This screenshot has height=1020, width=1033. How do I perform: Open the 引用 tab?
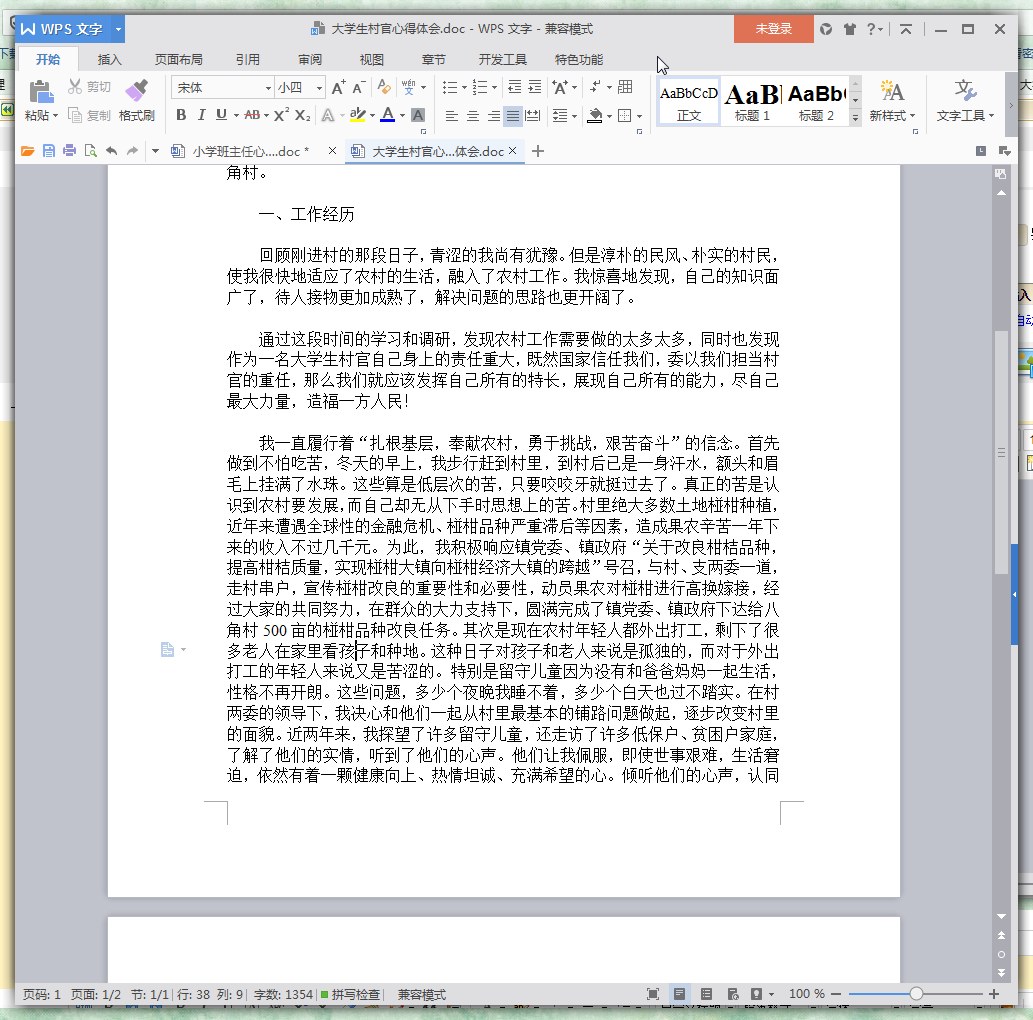[x=248, y=59]
